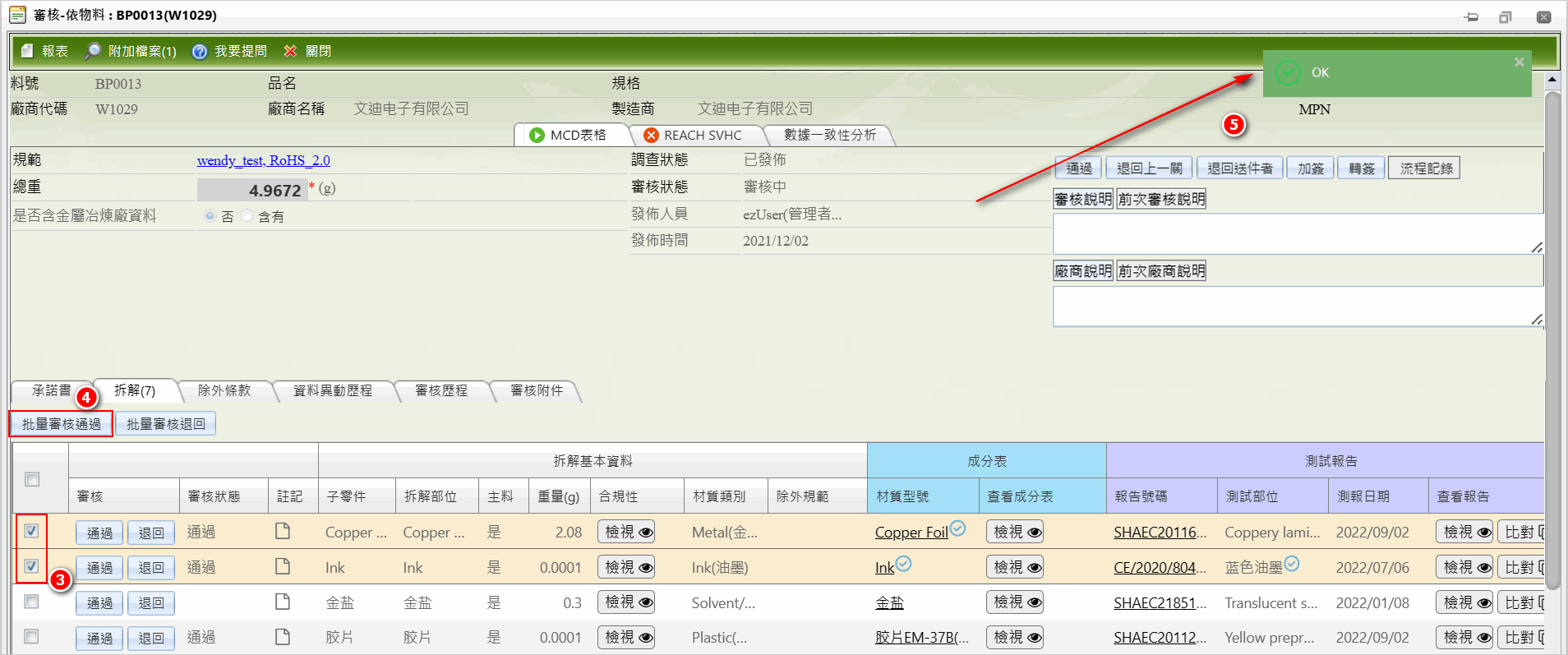Check the 胶片 row checkbox
The image size is (1568, 655).
click(31, 636)
